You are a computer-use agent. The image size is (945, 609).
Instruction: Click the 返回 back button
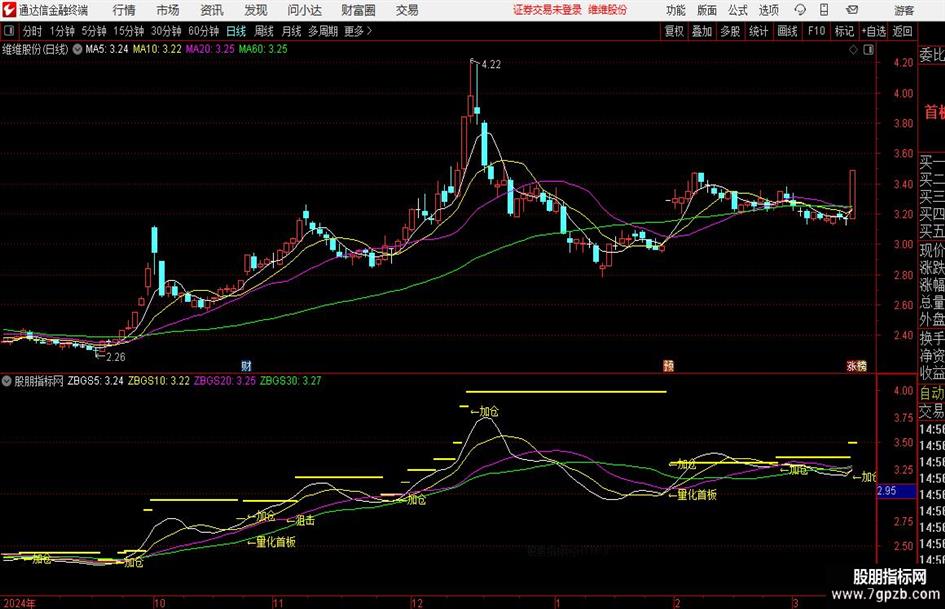tap(902, 31)
